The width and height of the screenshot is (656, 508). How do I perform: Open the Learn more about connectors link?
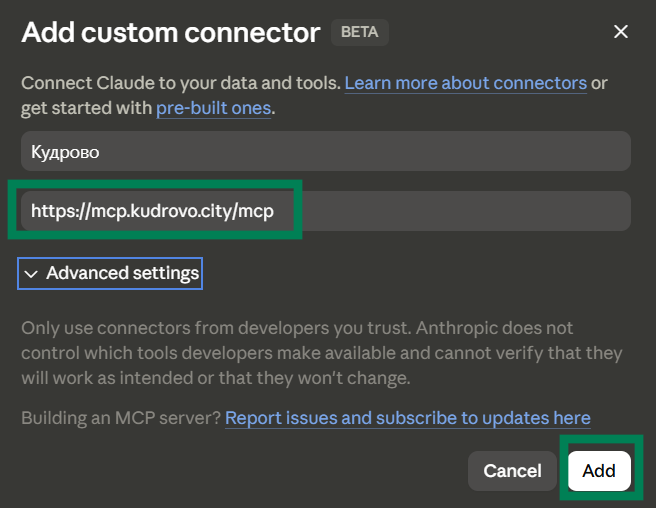[x=466, y=83]
